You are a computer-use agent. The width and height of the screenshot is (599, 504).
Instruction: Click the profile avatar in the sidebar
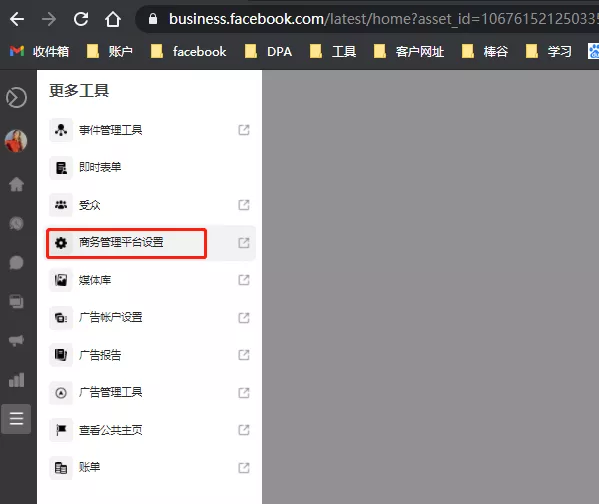[16, 141]
